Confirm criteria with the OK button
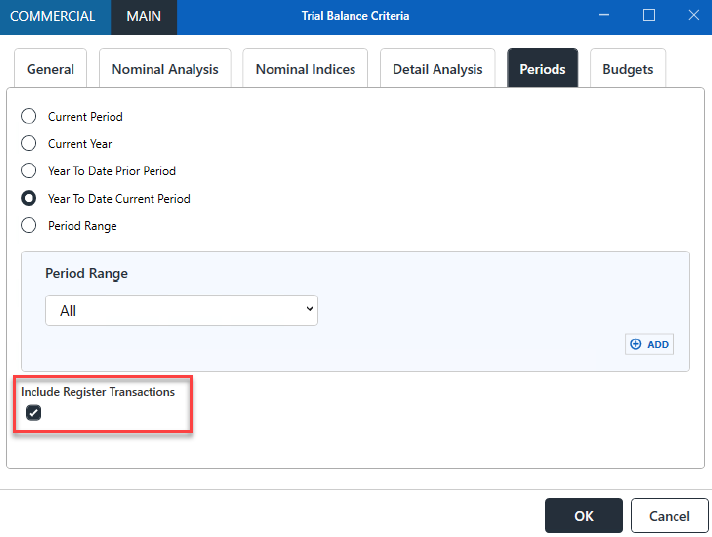The height and width of the screenshot is (537, 712). (583, 516)
